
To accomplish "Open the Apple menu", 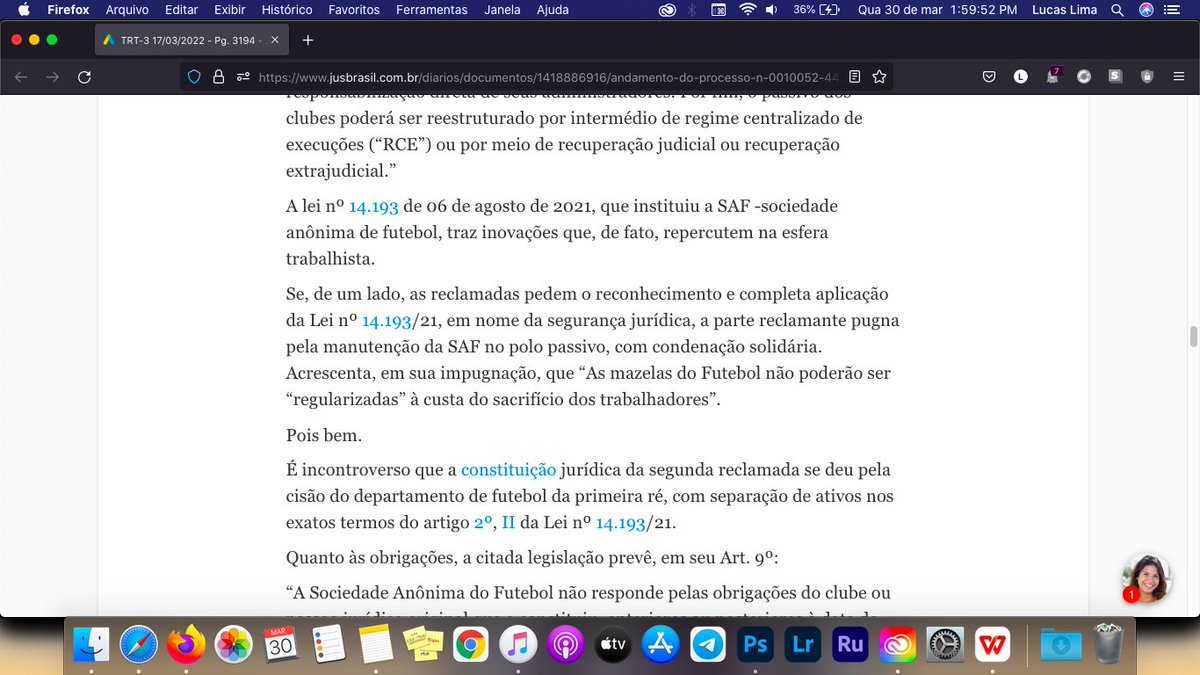I will [24, 10].
